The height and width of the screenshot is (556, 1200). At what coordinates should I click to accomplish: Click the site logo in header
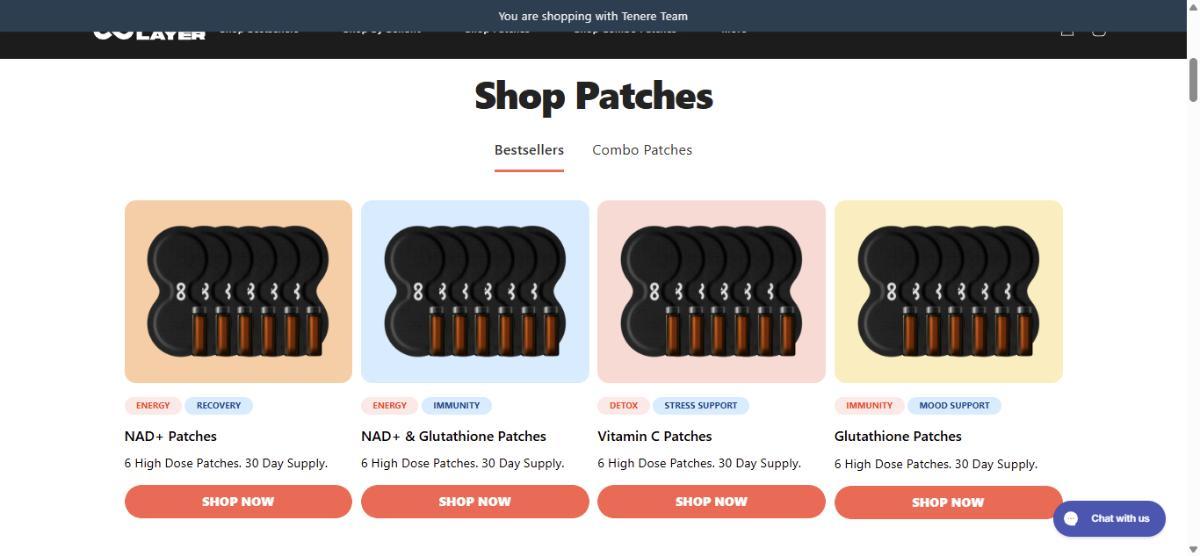(149, 34)
